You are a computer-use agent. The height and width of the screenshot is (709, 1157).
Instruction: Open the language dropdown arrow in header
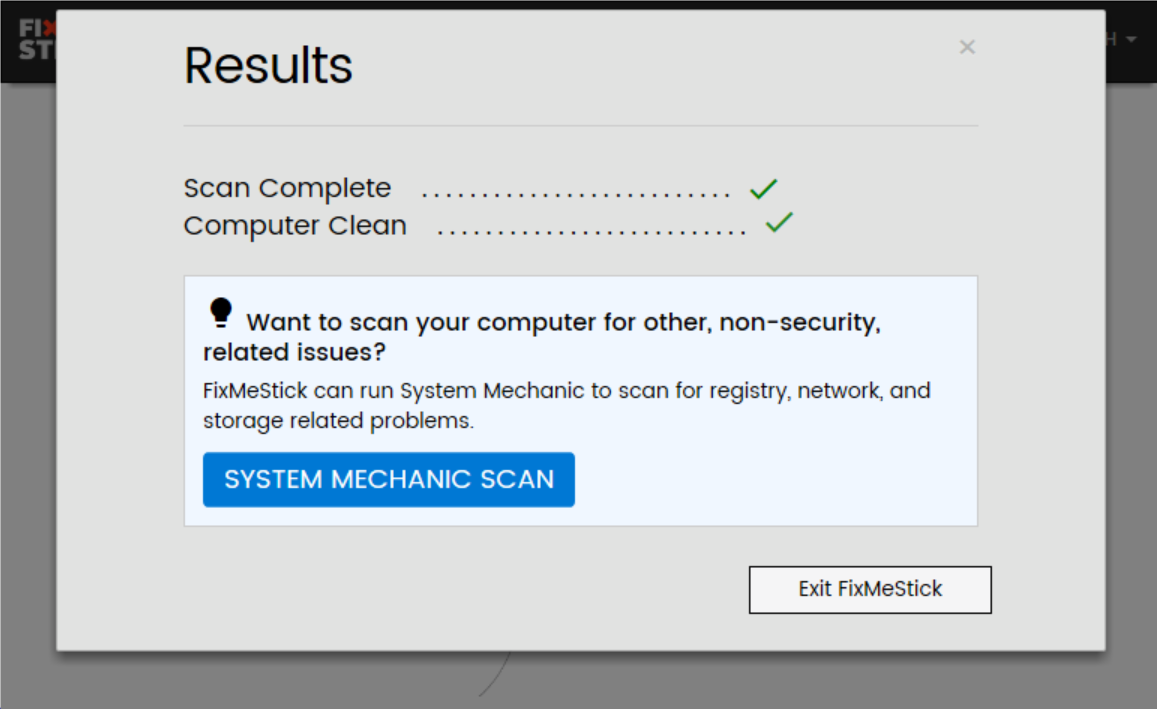tap(1132, 40)
